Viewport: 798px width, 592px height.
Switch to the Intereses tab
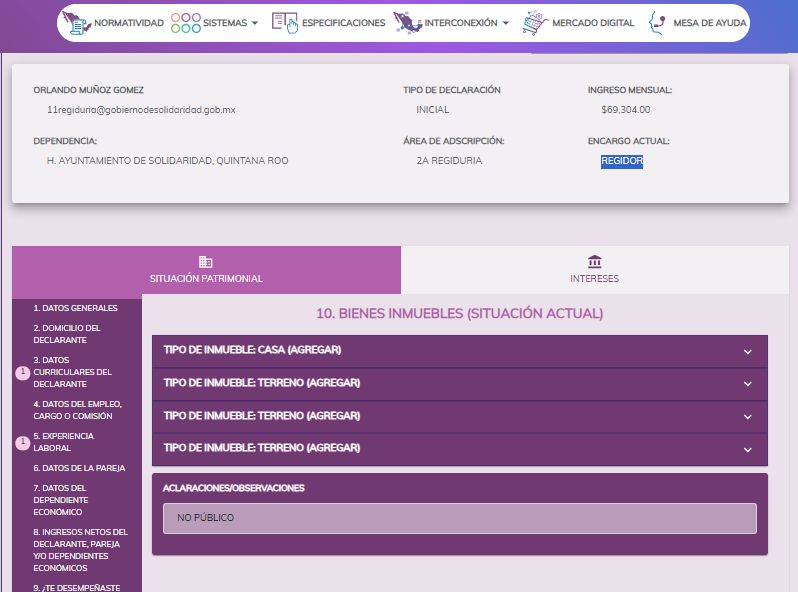tap(594, 270)
